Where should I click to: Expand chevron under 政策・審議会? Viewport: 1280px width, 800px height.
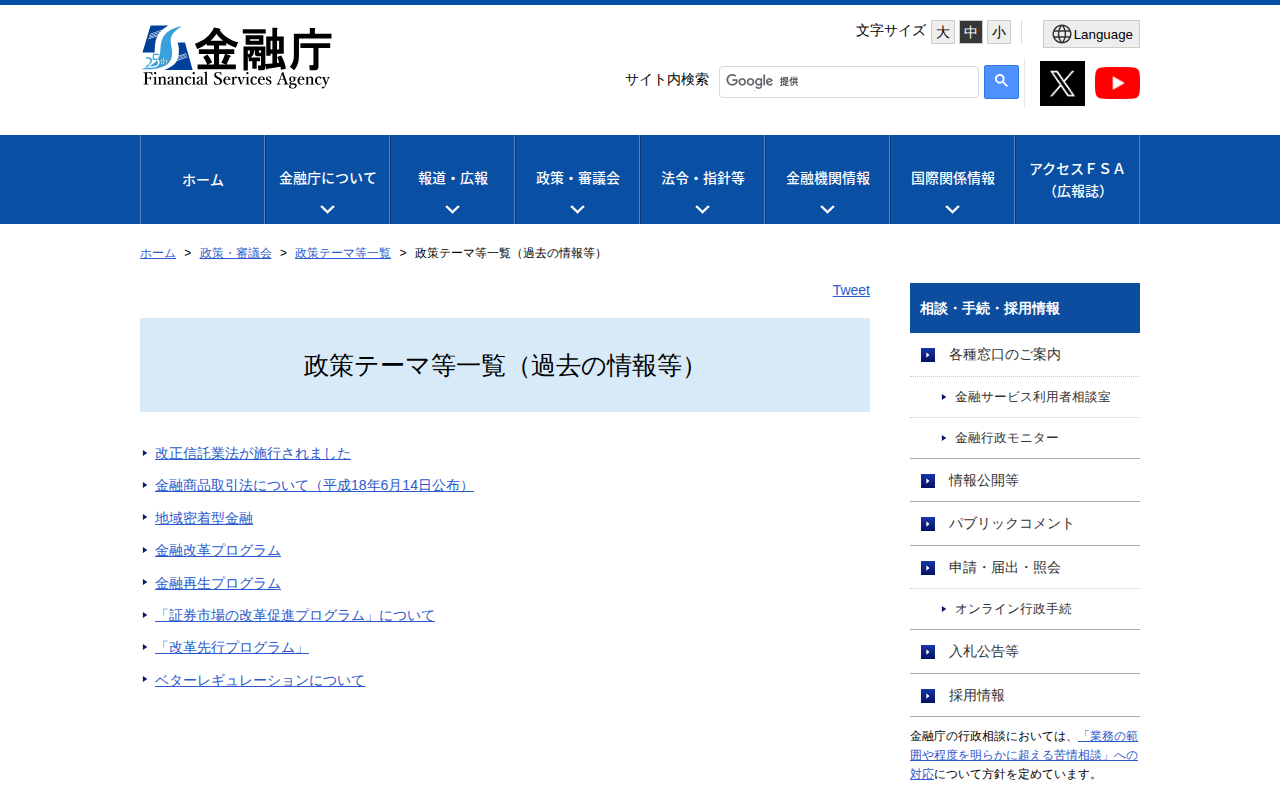577,210
